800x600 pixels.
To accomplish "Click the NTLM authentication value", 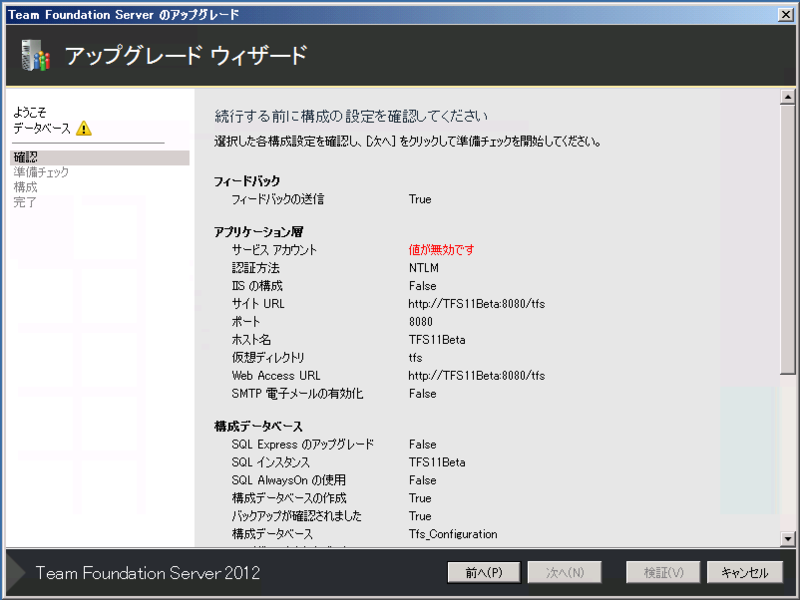I will pos(423,268).
